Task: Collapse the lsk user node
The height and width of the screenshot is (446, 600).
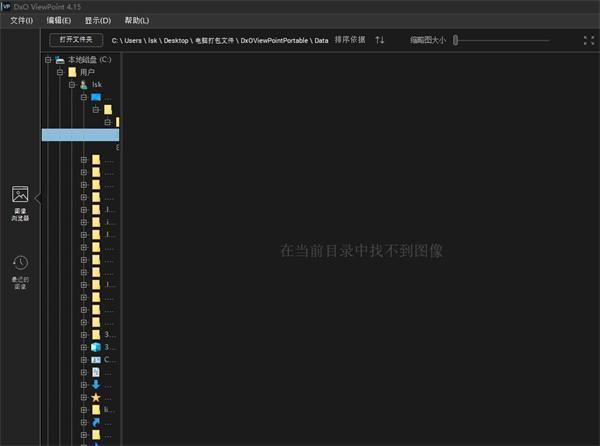Action: pyautogui.click(x=72, y=85)
